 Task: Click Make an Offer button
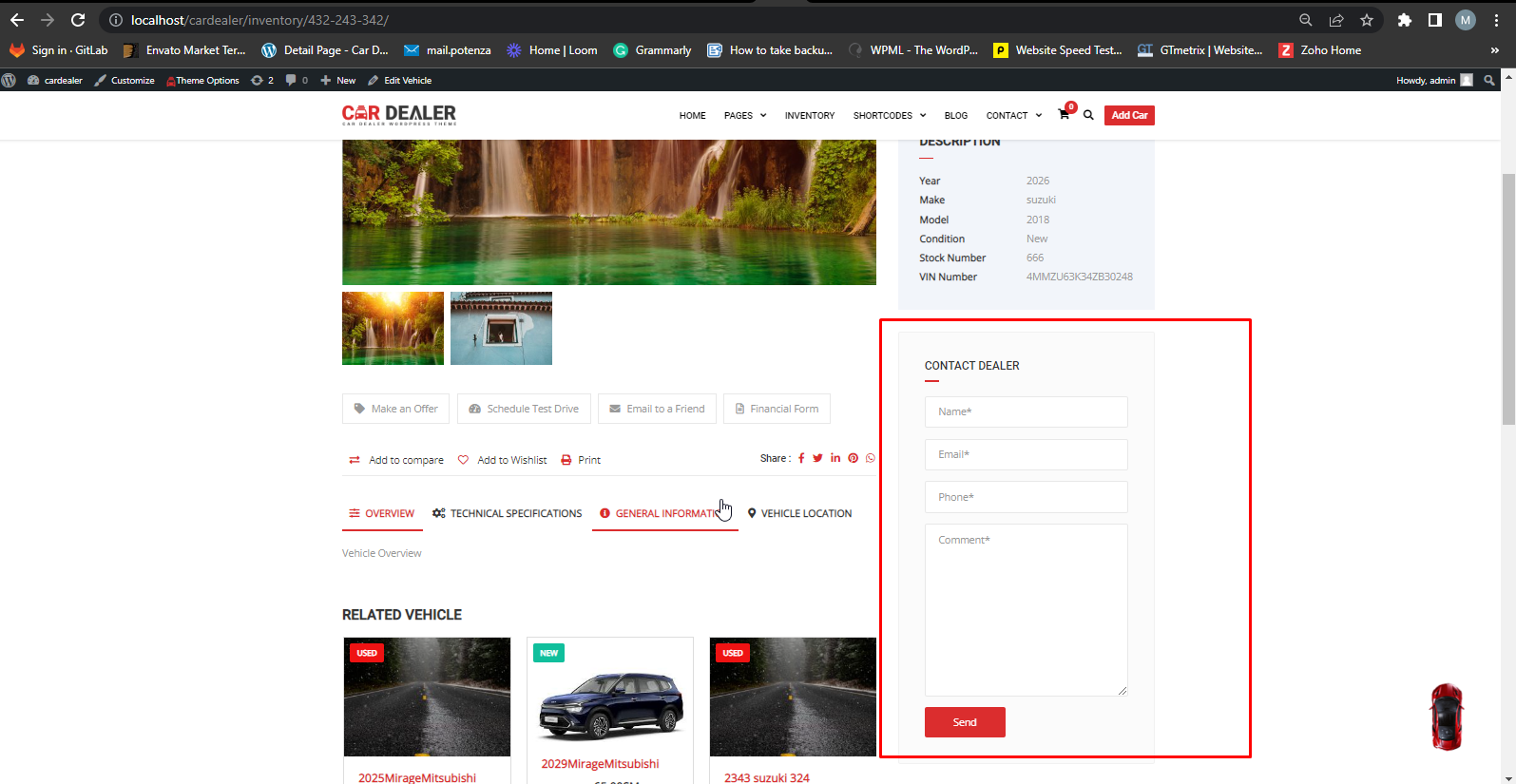click(x=395, y=409)
